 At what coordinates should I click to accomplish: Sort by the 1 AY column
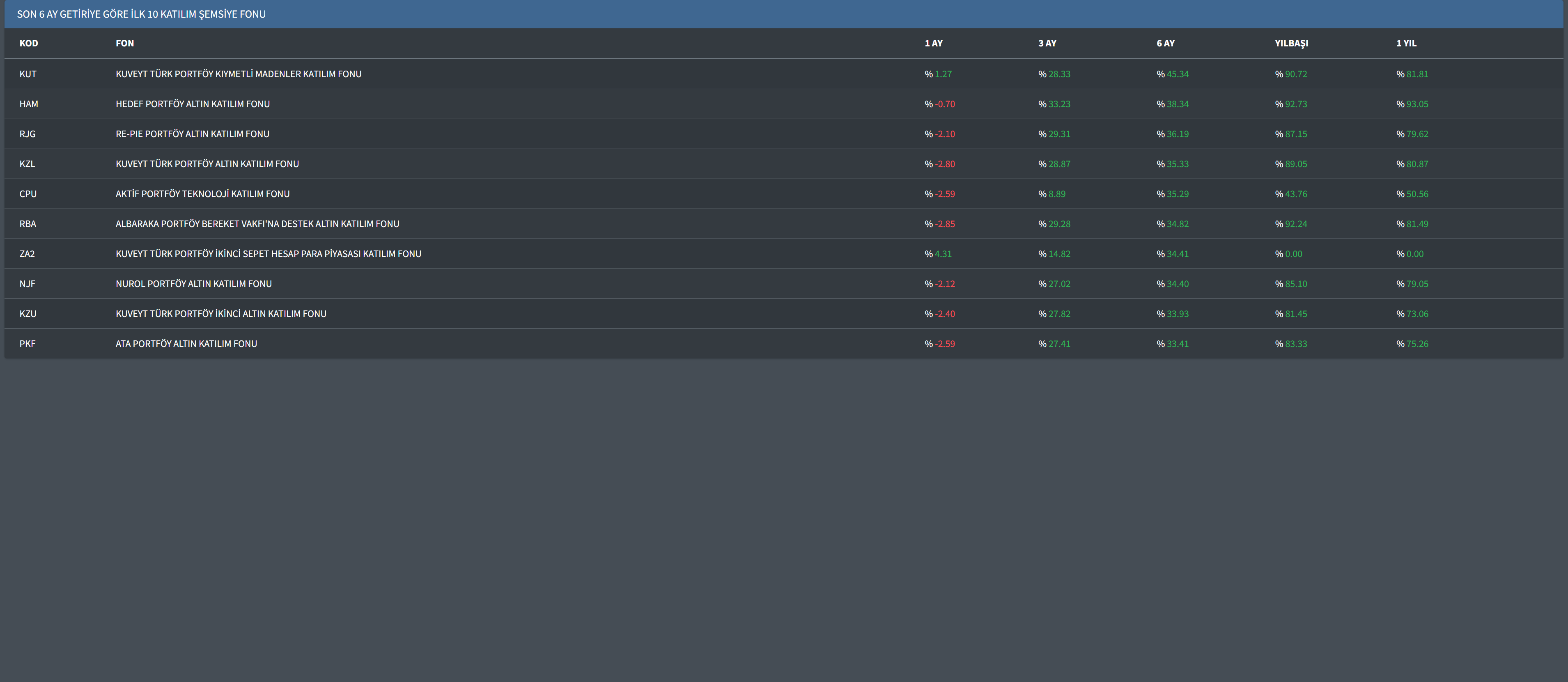pos(933,43)
